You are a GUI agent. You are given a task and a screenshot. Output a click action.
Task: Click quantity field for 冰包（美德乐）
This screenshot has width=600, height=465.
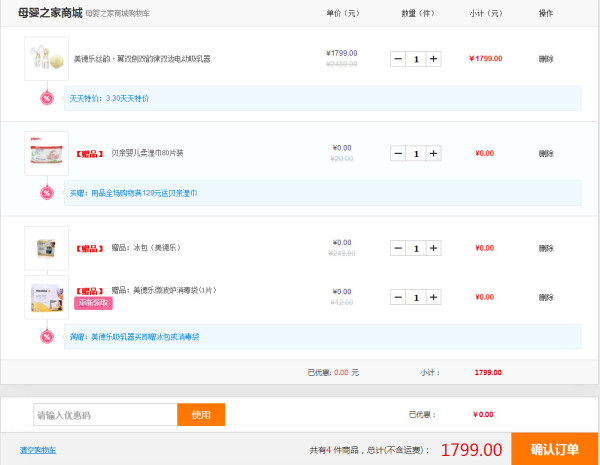pos(416,248)
